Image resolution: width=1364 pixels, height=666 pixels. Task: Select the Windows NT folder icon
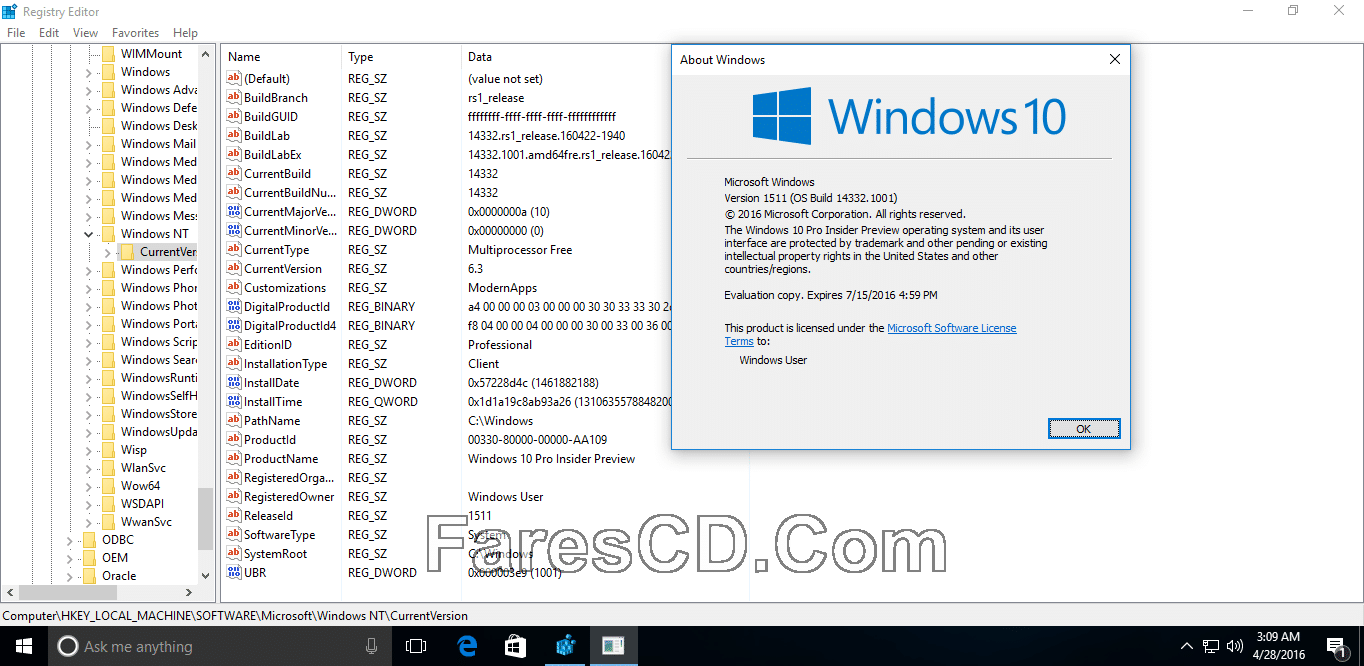108,234
